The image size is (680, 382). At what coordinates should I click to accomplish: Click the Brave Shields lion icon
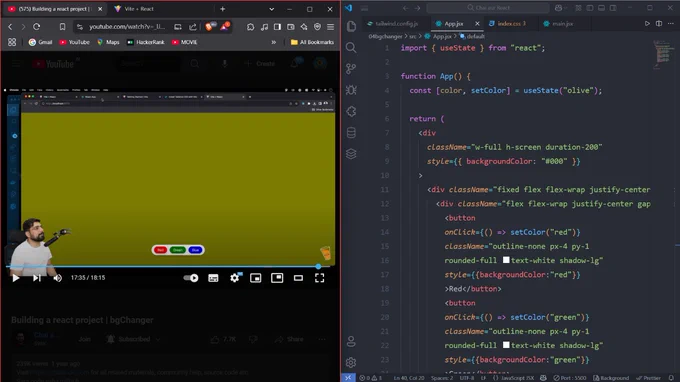tap(209, 27)
